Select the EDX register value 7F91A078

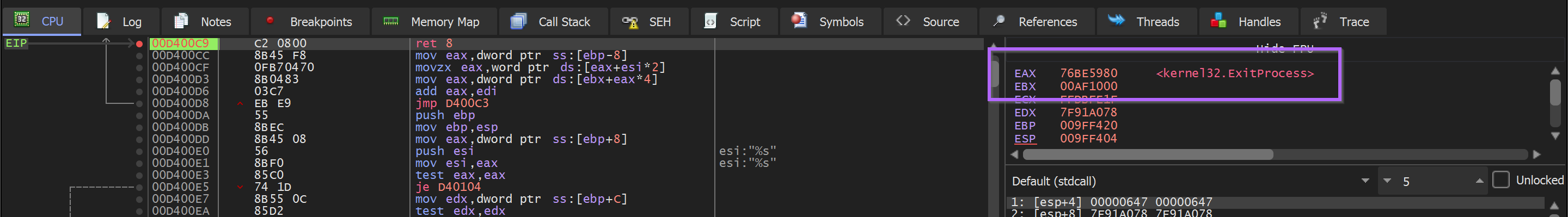coord(1089,113)
